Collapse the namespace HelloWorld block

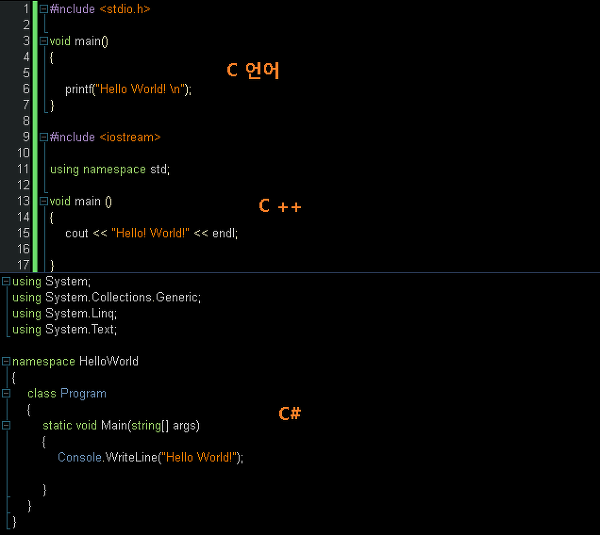[x=6, y=361]
